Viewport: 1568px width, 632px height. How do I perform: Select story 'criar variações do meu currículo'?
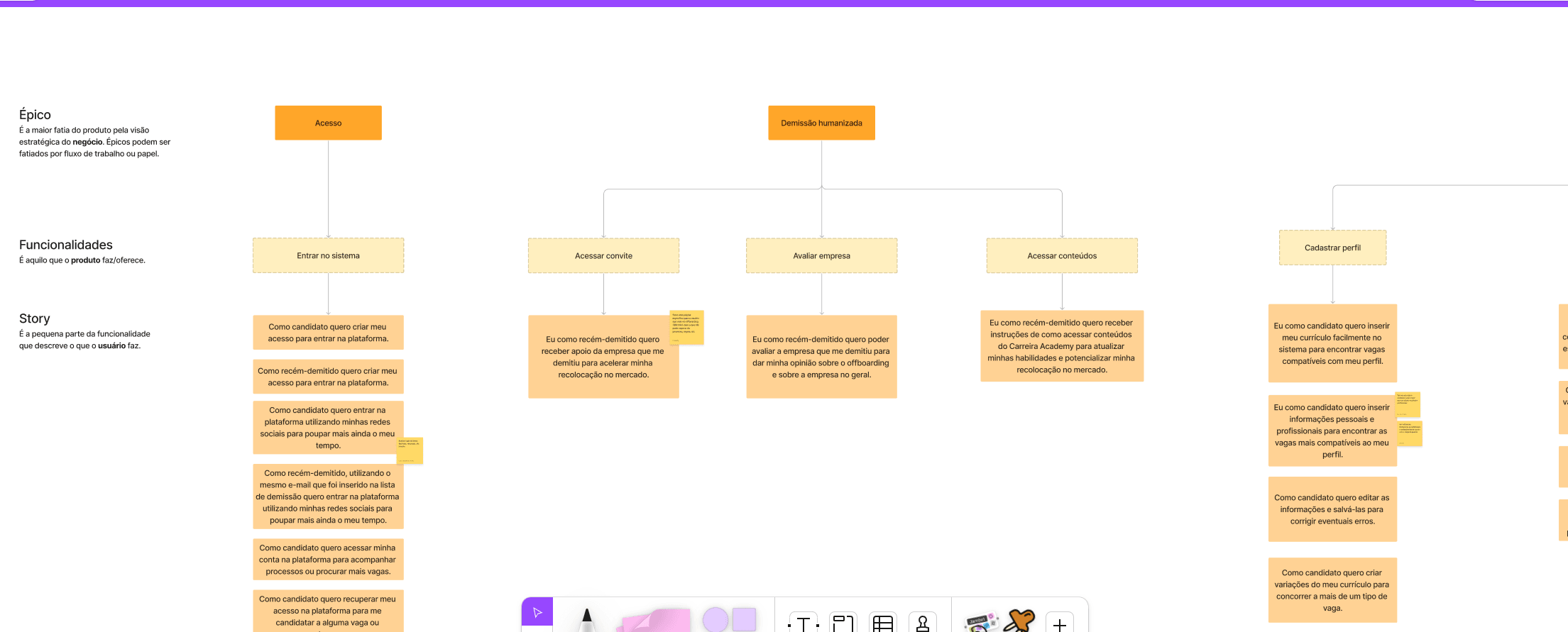coord(1332,590)
